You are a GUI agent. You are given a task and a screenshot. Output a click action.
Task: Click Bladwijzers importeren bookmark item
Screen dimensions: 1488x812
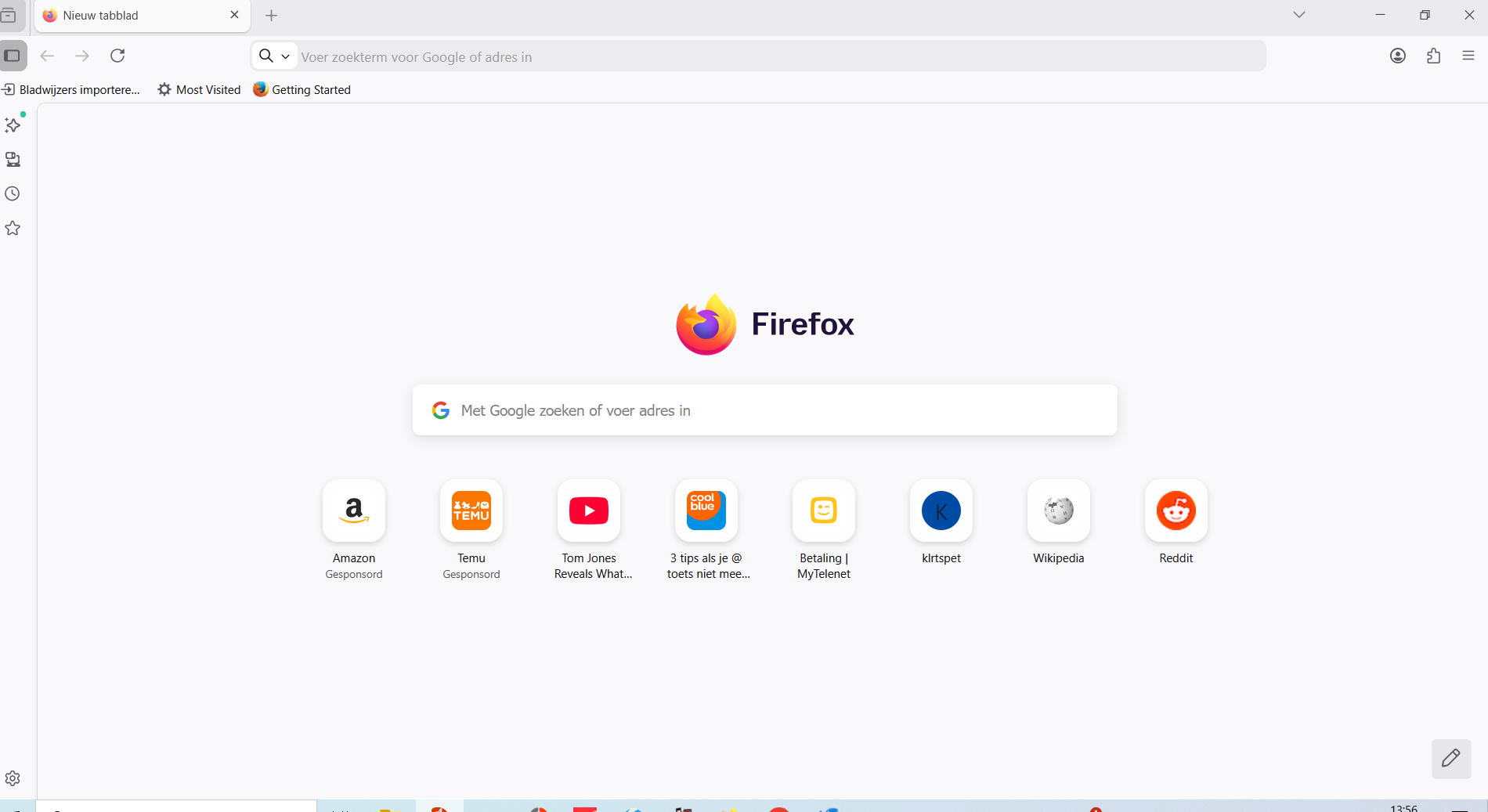point(72,90)
